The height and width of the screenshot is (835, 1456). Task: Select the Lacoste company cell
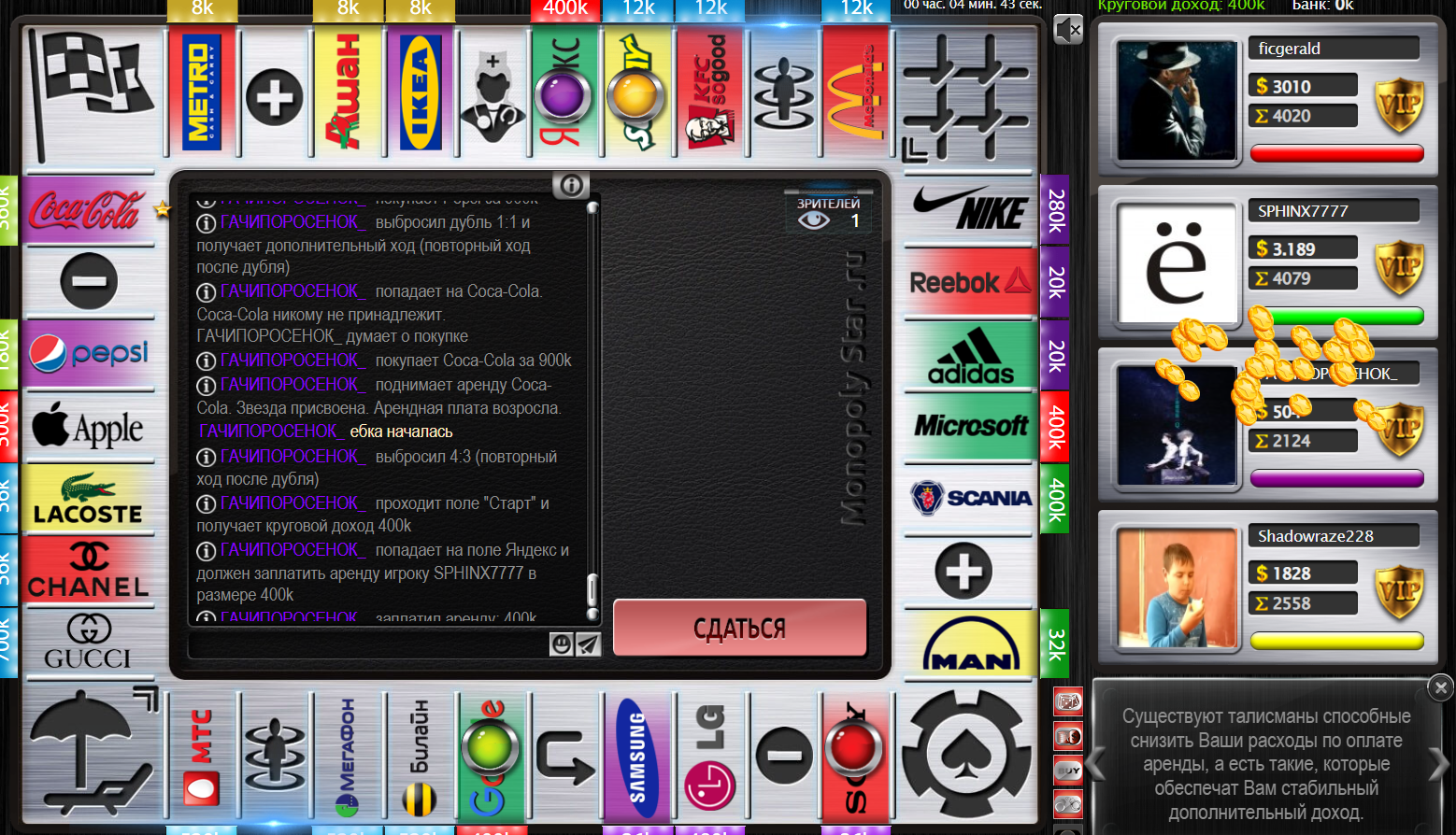pos(89,499)
